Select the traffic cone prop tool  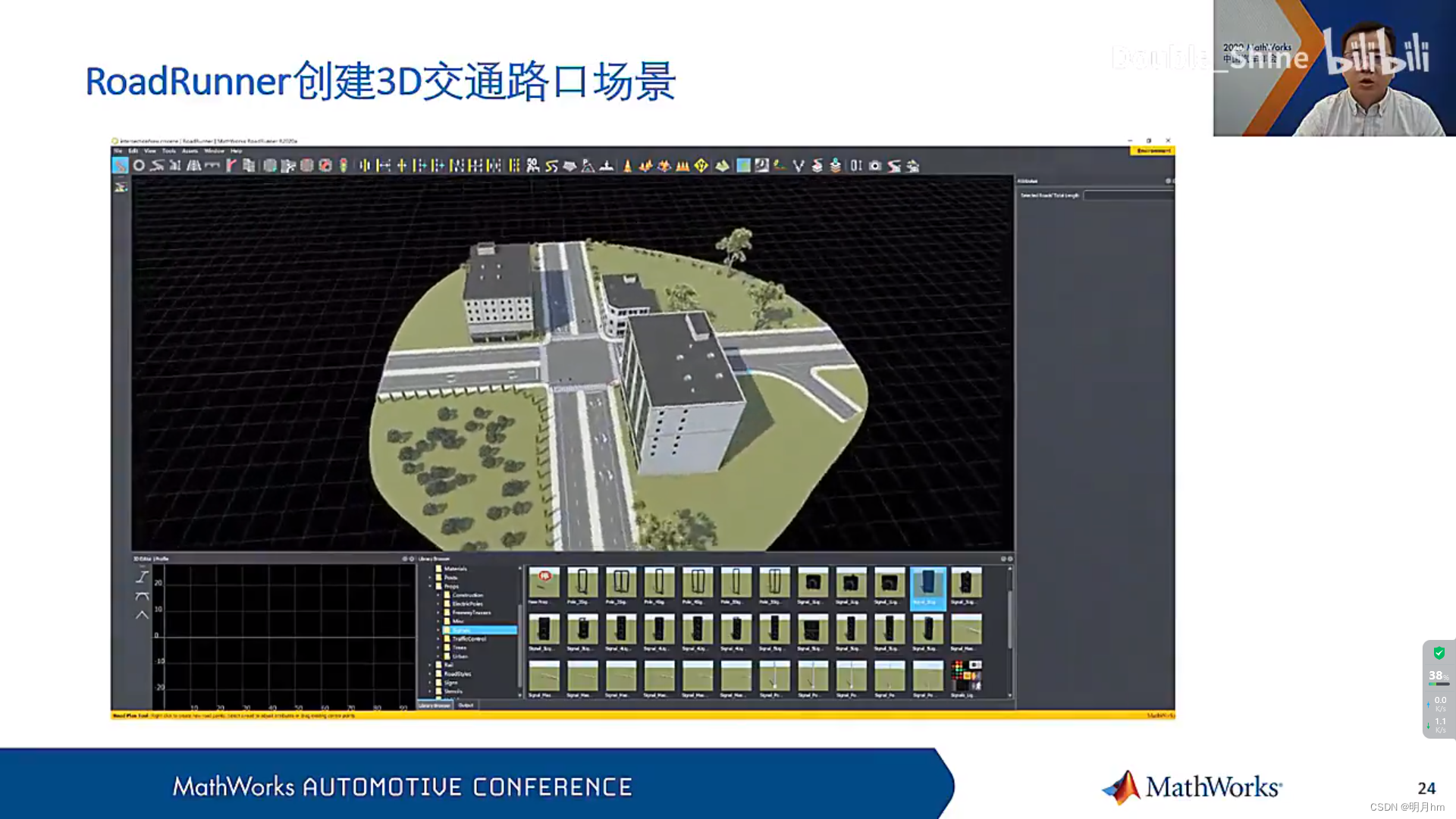coord(626,165)
